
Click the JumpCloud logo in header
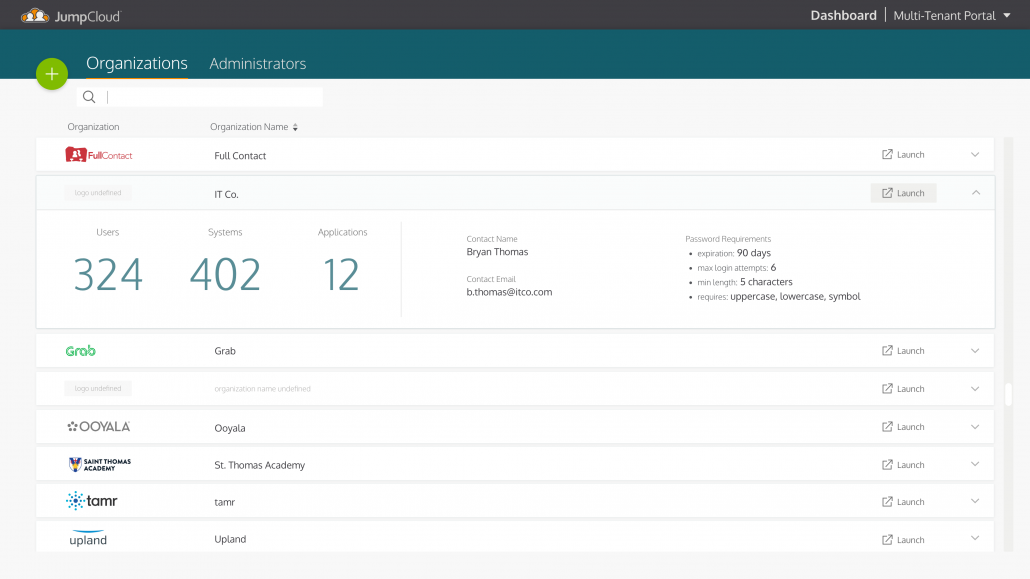70,15
